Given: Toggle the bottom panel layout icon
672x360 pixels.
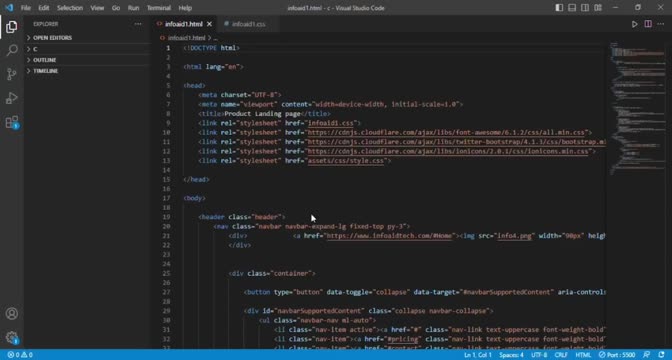Looking at the screenshot, I should click(572, 8).
